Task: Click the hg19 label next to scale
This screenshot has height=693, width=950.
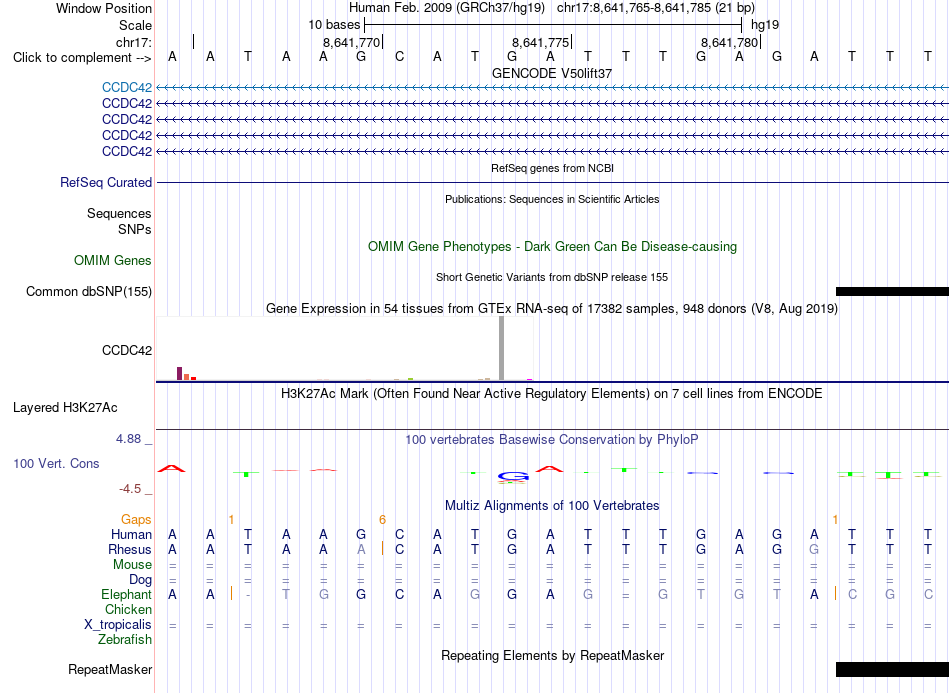Action: pos(765,25)
